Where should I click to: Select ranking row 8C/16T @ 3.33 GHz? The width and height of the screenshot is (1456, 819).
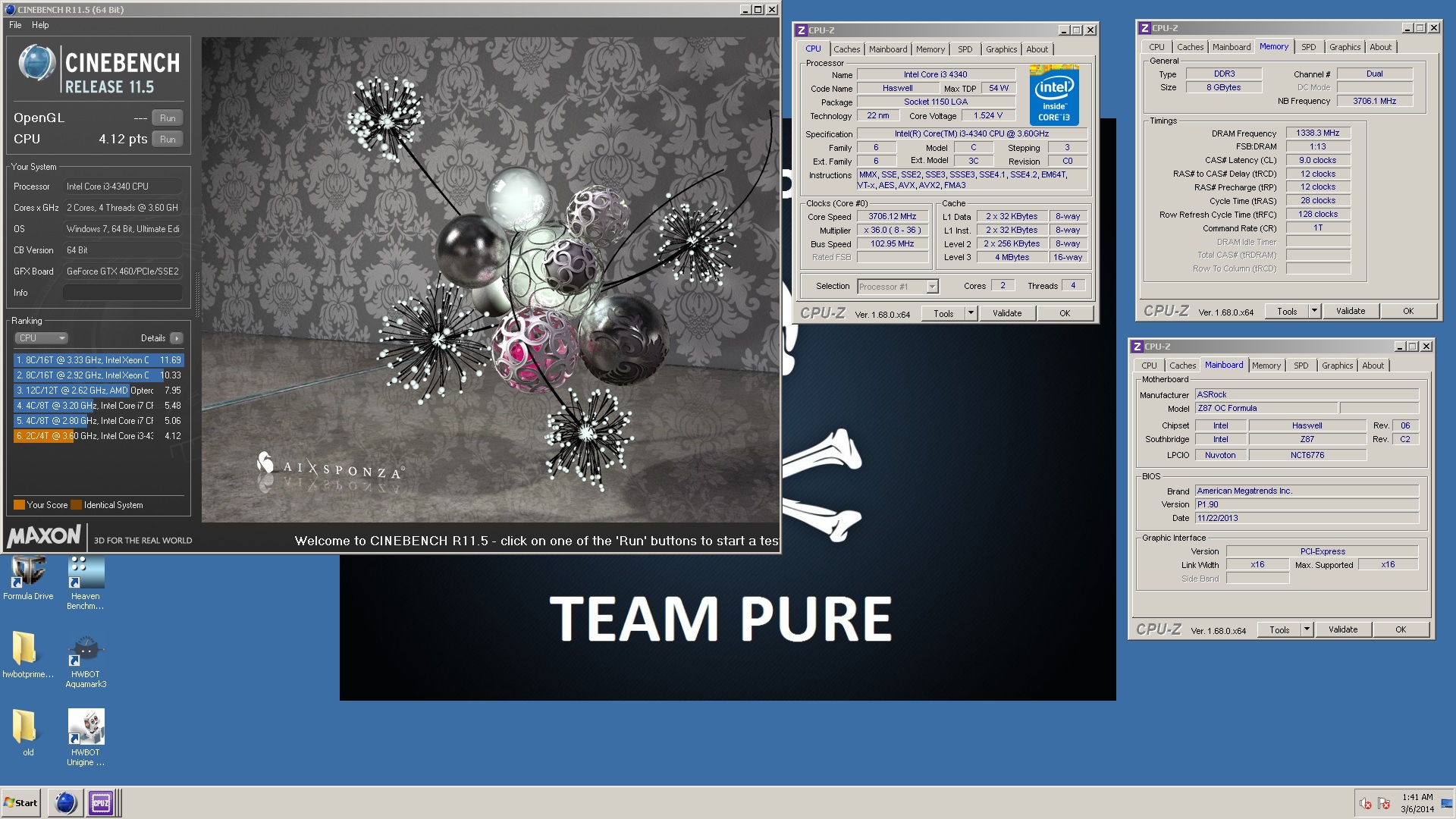(x=99, y=360)
